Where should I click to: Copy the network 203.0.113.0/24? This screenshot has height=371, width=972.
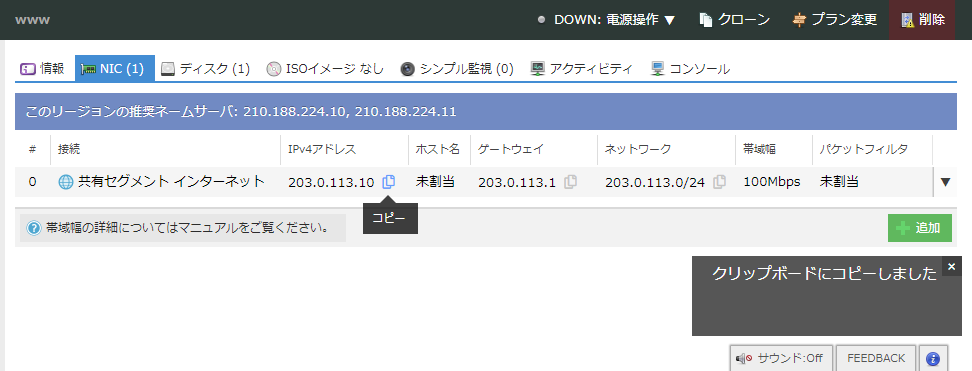point(719,182)
